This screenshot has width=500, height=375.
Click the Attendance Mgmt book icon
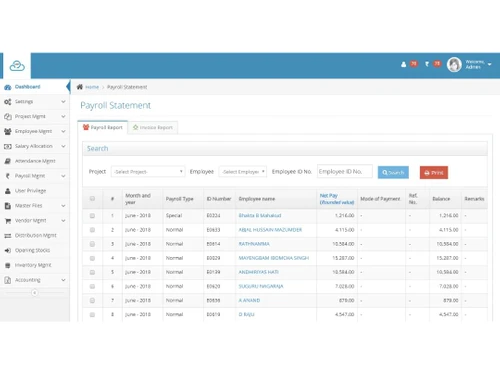point(7,161)
